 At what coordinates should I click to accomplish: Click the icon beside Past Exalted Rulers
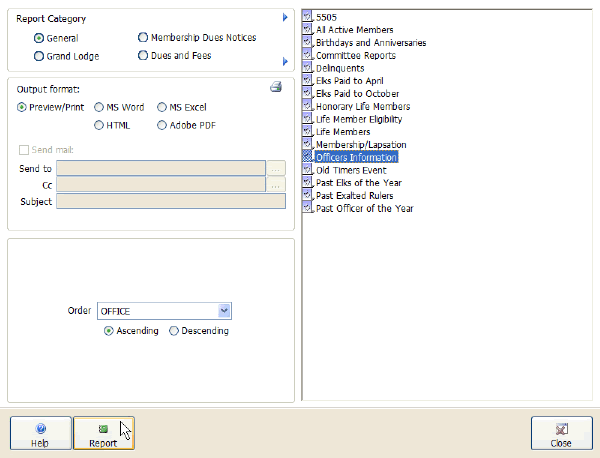[x=308, y=196]
